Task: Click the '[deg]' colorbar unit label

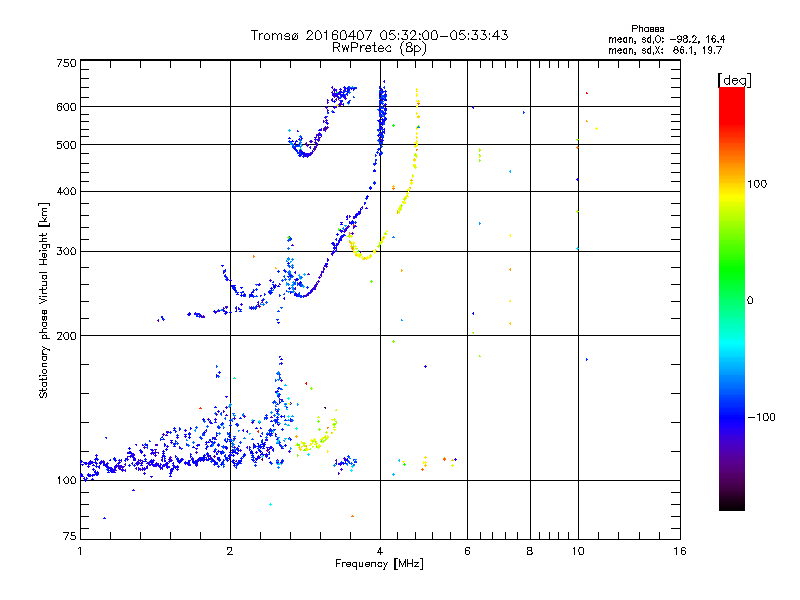Action: click(734, 80)
